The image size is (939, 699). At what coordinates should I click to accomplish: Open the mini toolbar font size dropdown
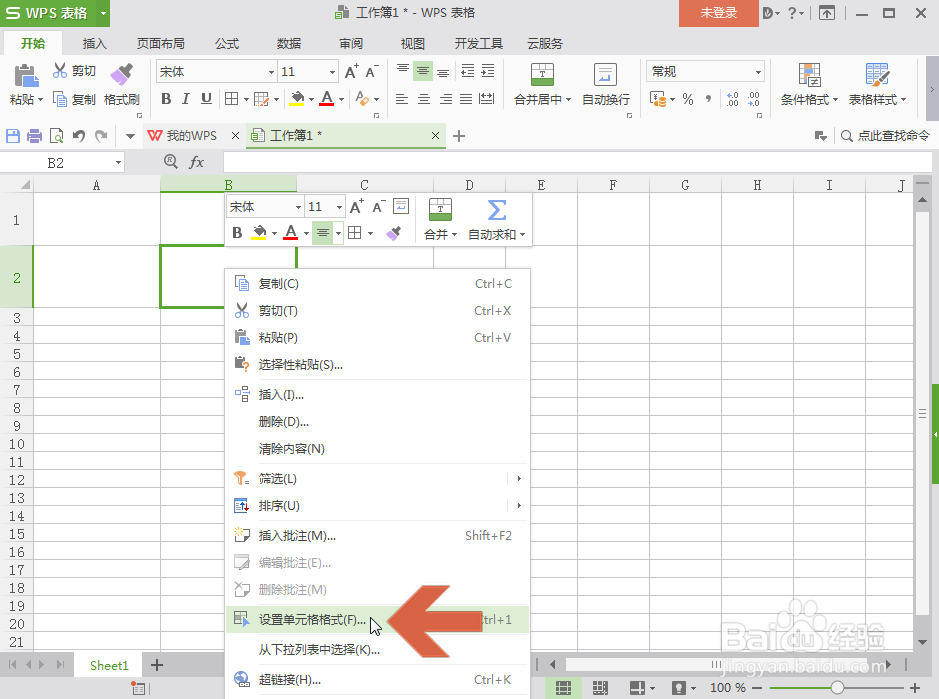[339, 207]
